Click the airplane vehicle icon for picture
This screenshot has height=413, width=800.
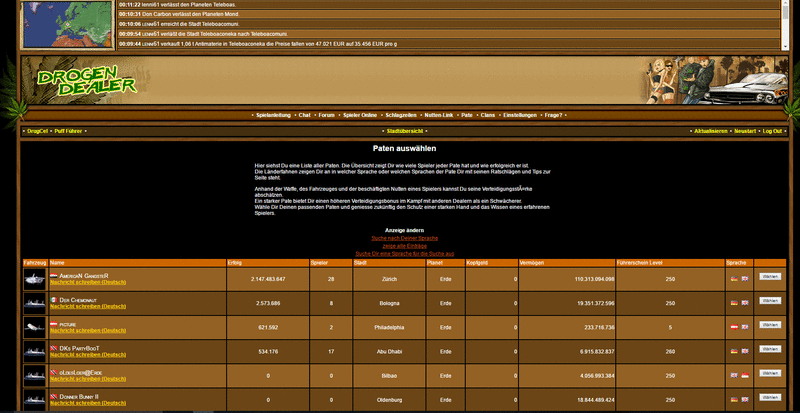pos(35,327)
